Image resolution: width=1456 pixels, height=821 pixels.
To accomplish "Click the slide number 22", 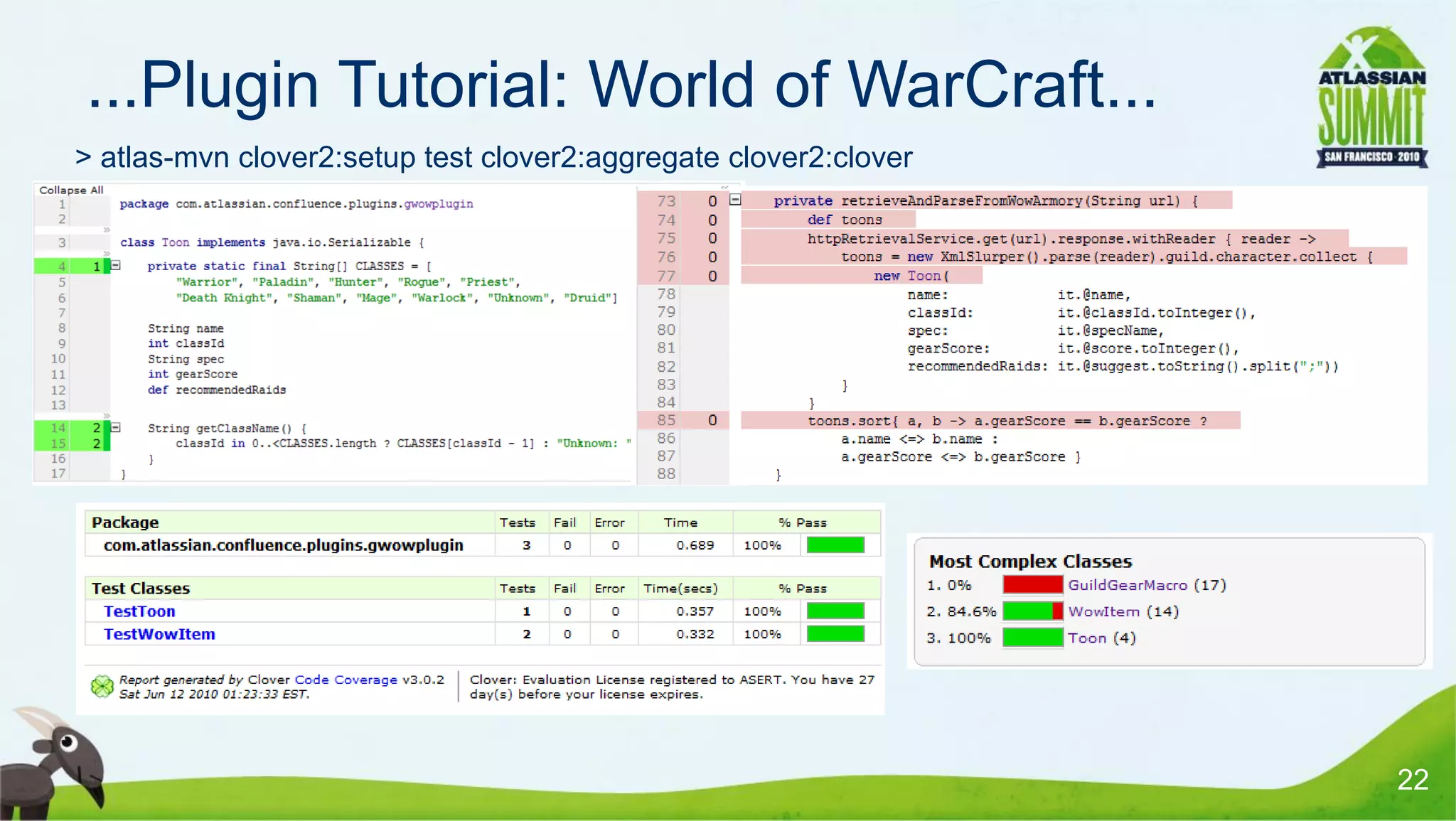I will click(x=1412, y=780).
